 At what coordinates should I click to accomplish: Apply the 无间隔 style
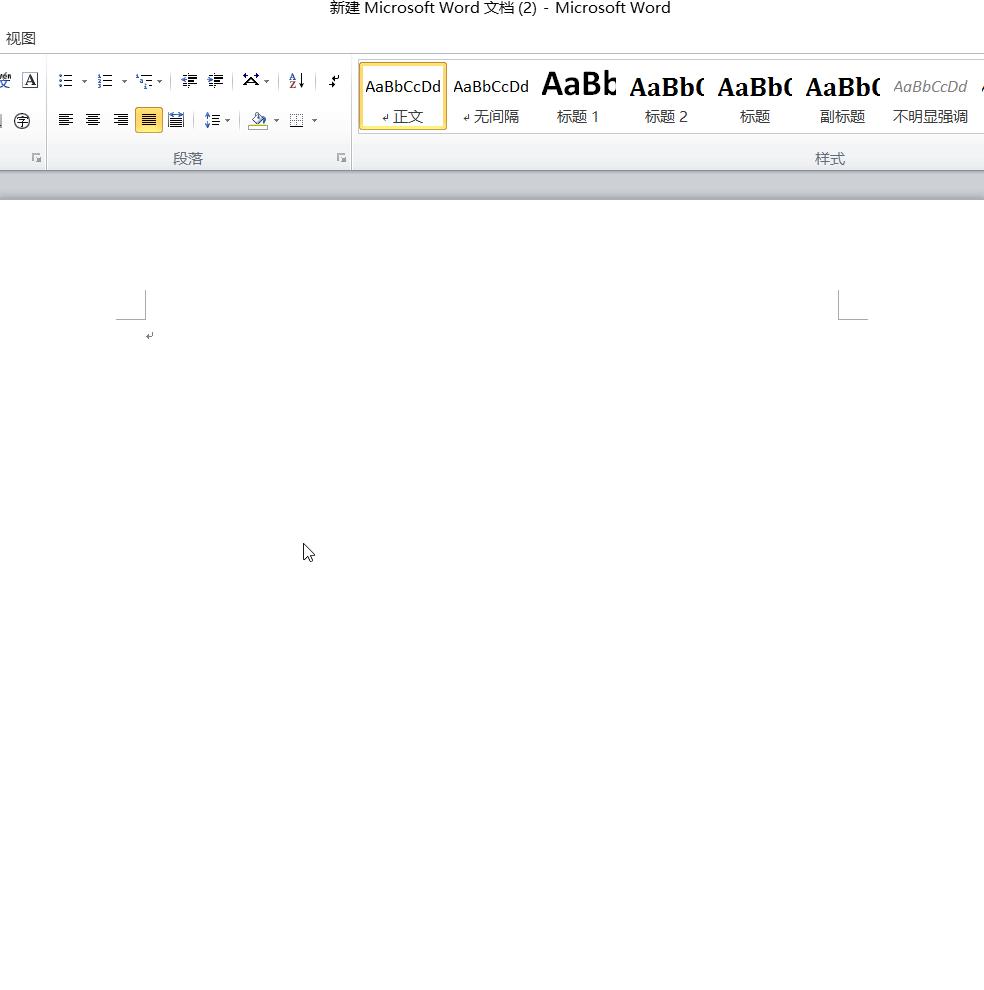pos(491,97)
